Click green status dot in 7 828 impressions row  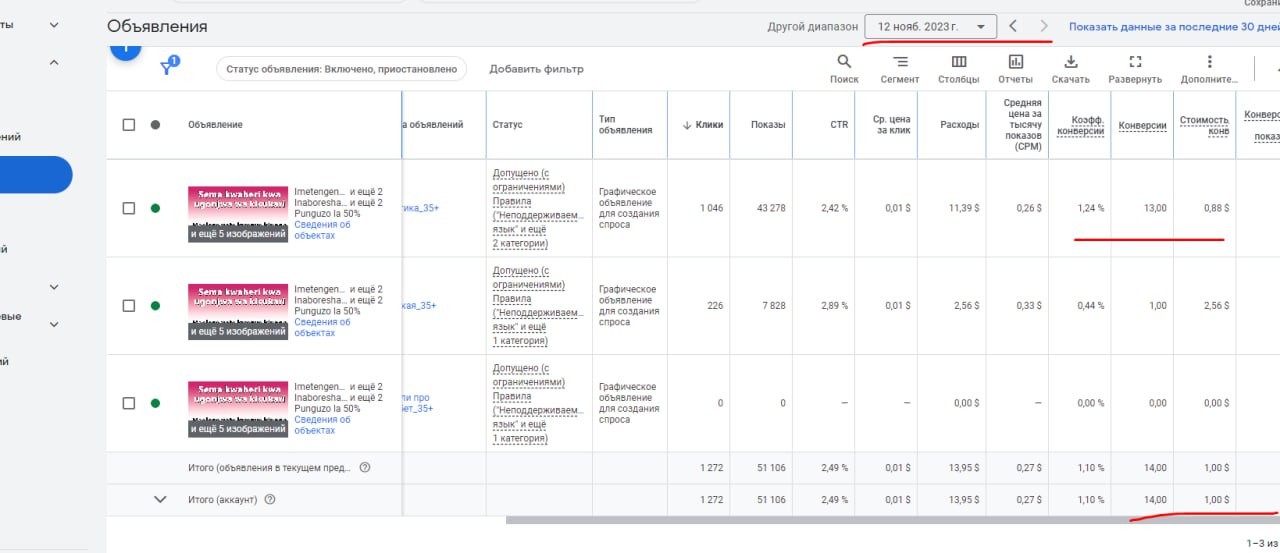coord(155,306)
